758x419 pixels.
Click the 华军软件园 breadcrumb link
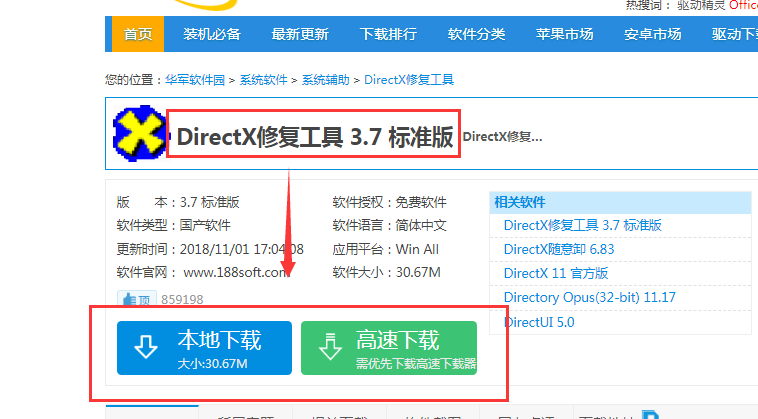(195, 80)
